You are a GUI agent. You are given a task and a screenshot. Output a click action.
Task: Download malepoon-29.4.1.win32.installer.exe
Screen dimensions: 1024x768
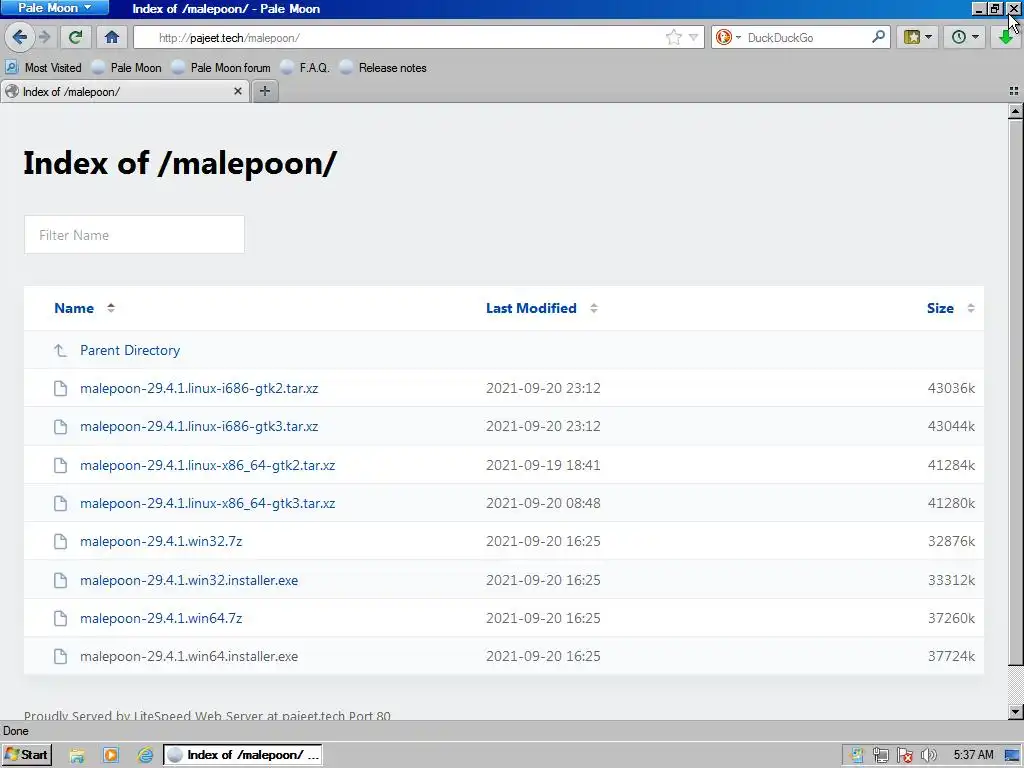click(x=189, y=580)
